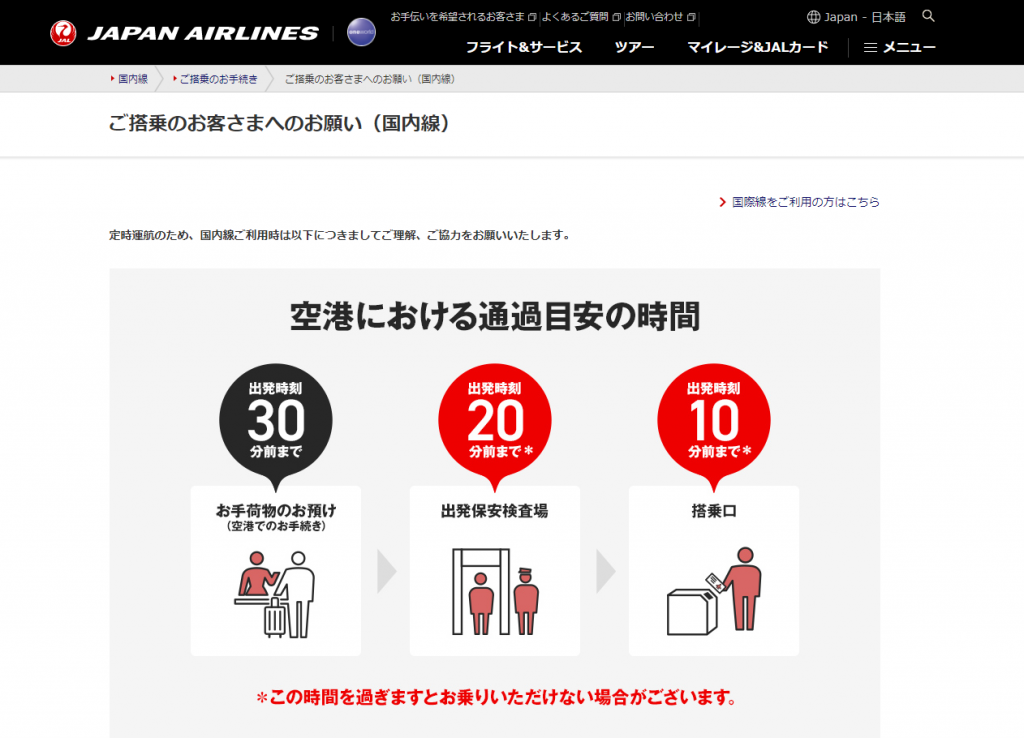The image size is (1024, 738).
Task: Open the マイレージ&JALカード menu
Action: pyautogui.click(x=758, y=47)
